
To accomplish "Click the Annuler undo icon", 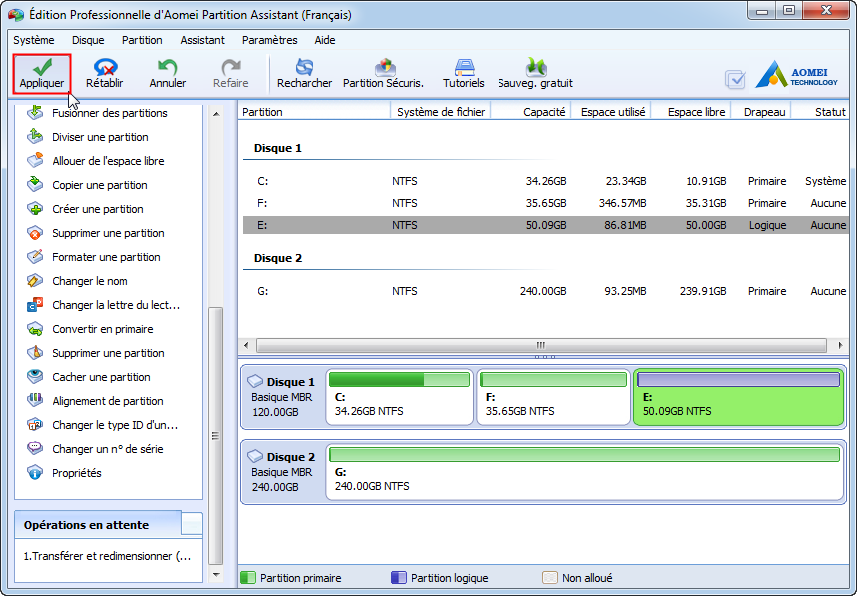I will click(x=167, y=74).
